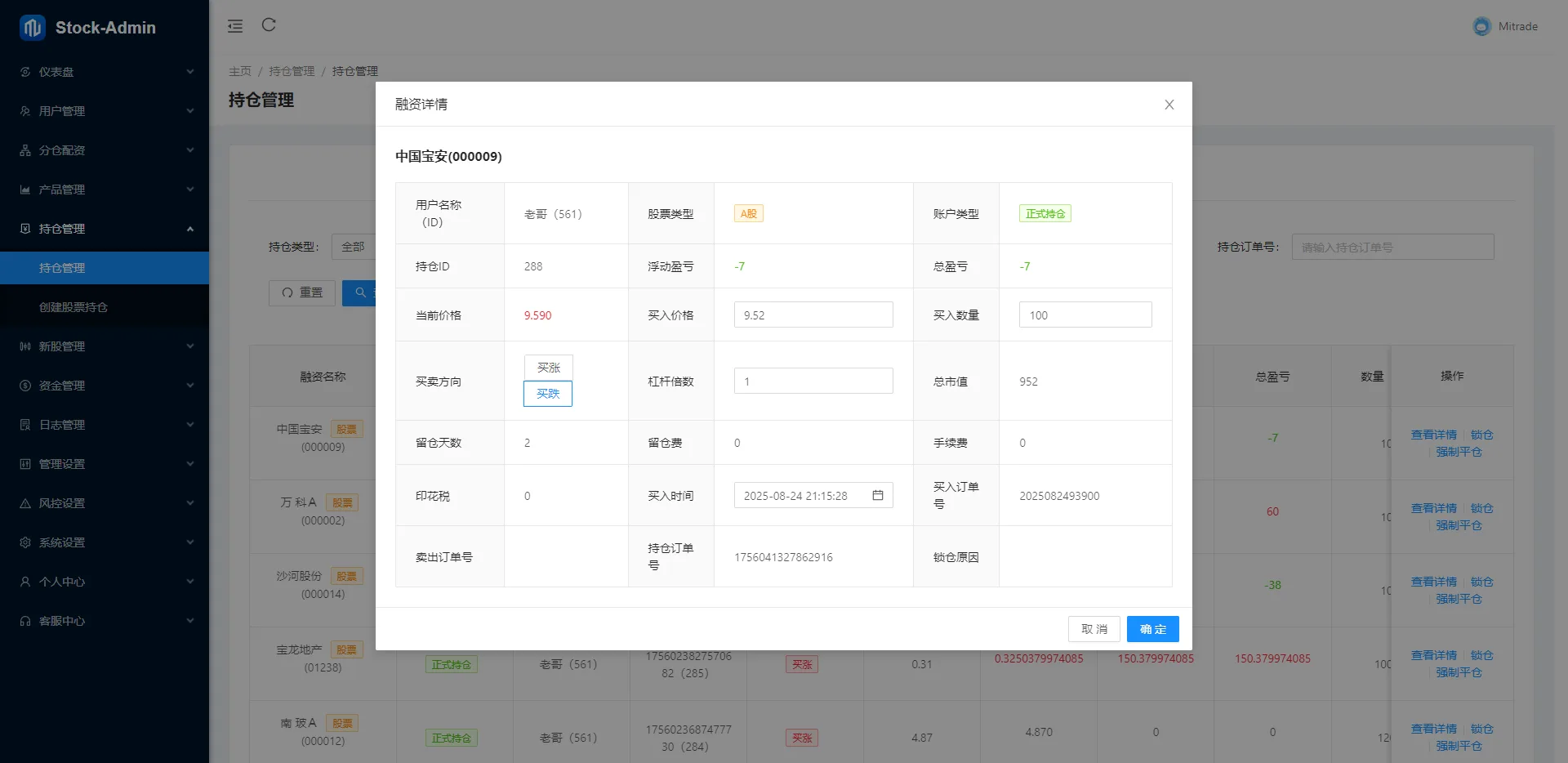1568x763 pixels.
Task: Select 买跌 direction option
Action: (548, 394)
